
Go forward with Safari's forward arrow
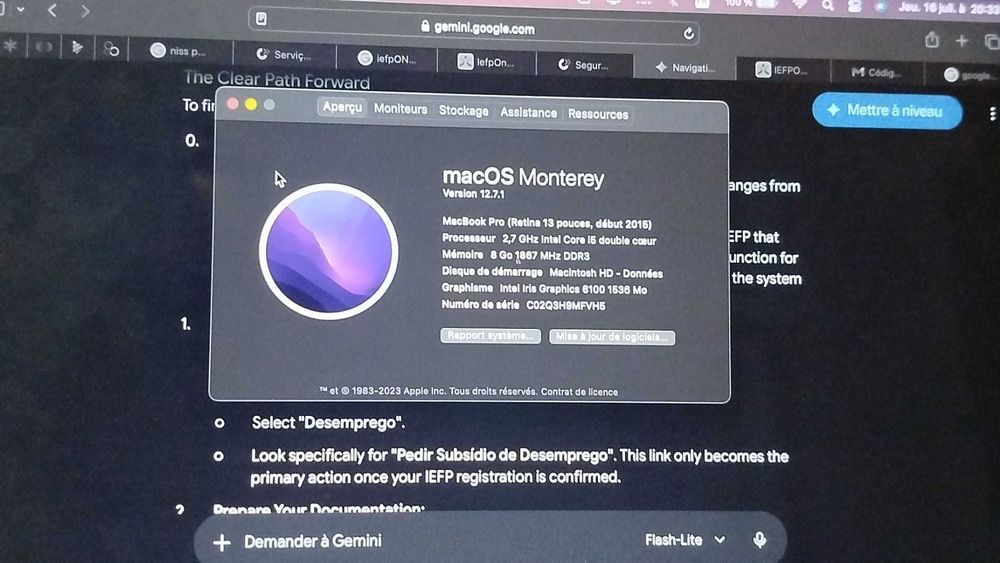pos(85,11)
